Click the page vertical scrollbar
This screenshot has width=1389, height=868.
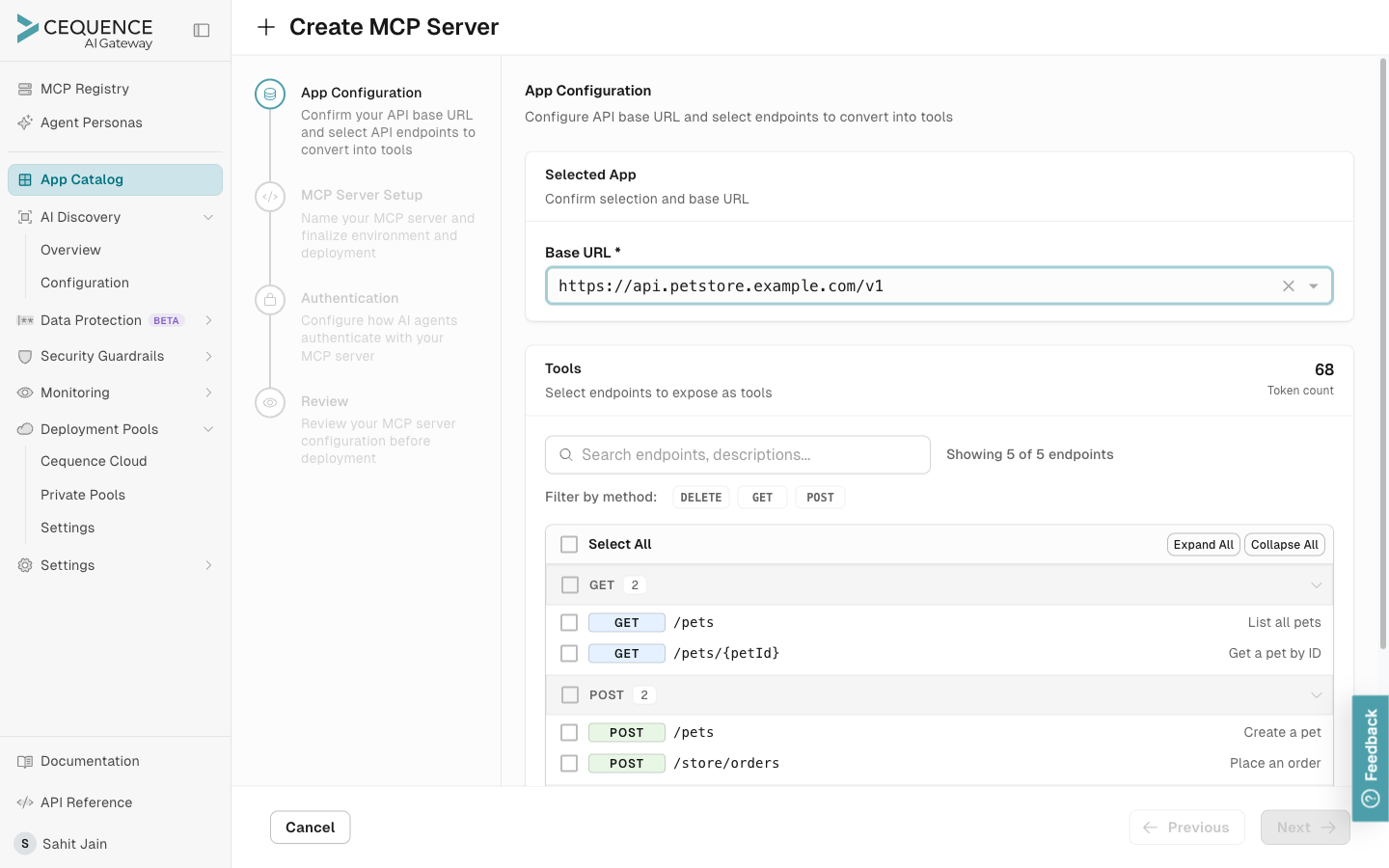click(1383, 353)
